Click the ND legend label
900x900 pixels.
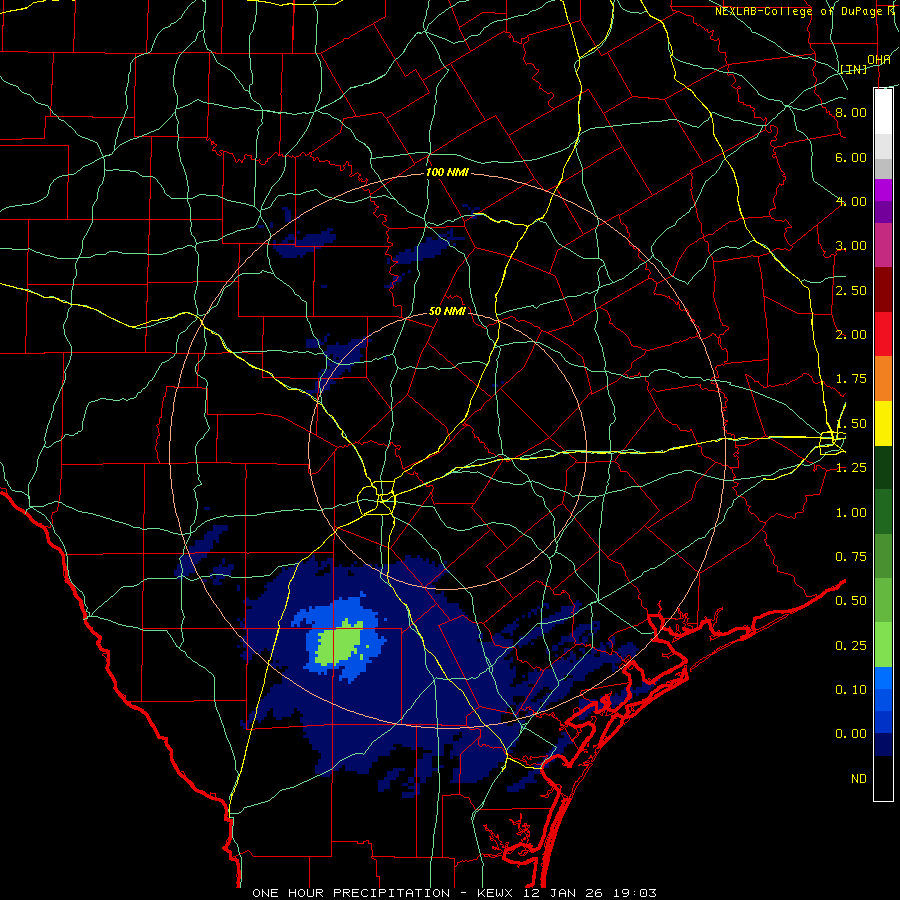[x=859, y=779]
